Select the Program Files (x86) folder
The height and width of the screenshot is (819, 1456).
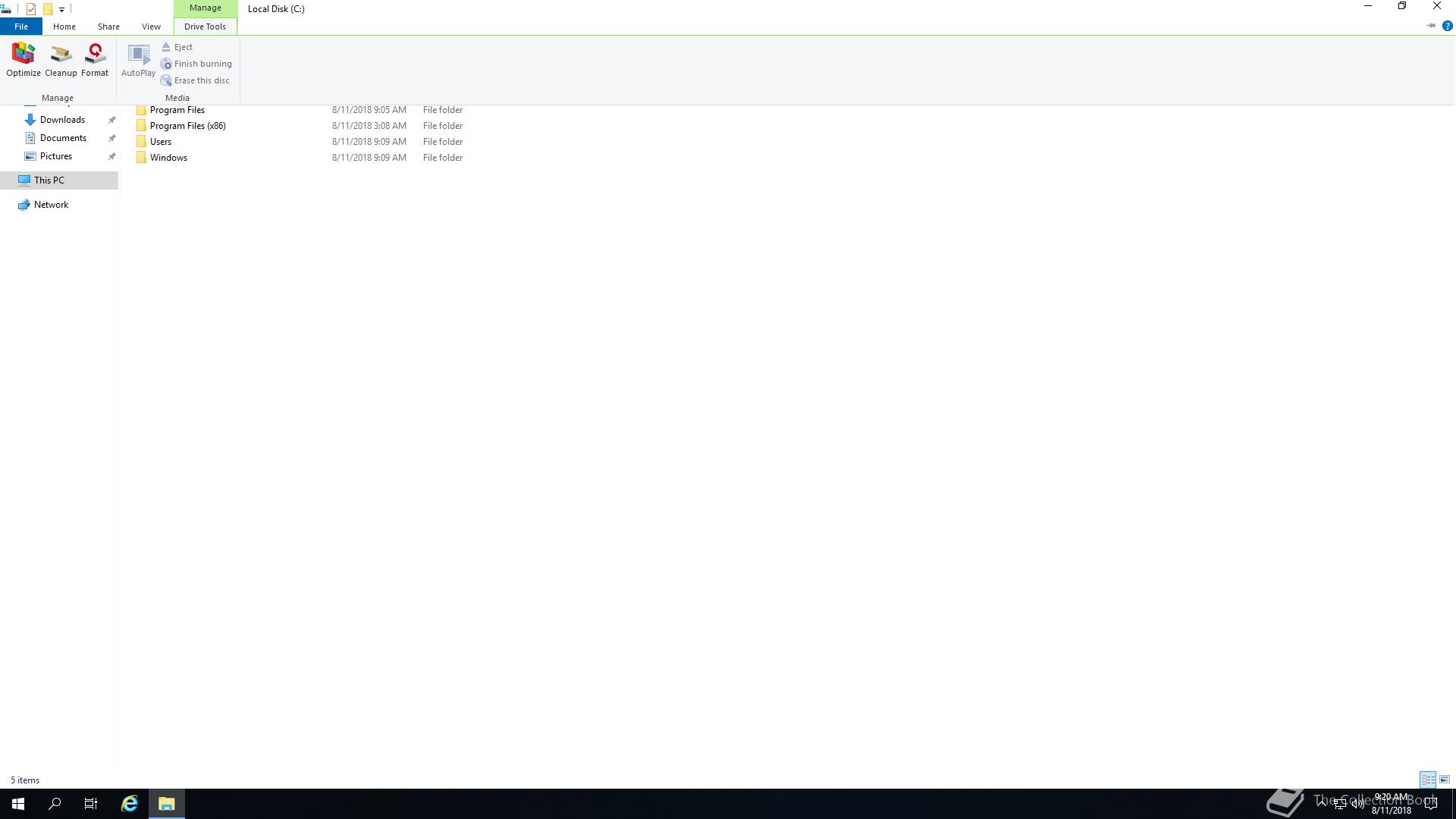(x=188, y=126)
